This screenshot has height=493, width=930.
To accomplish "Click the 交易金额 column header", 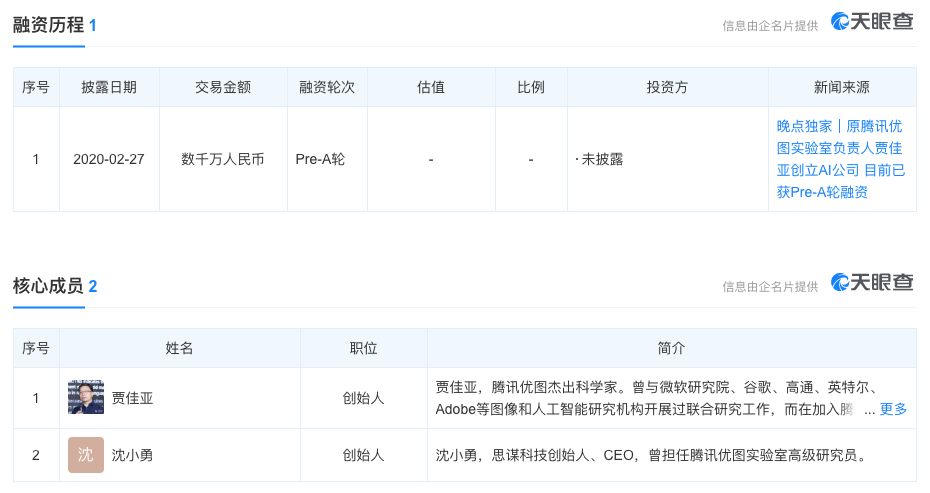I will [223, 87].
